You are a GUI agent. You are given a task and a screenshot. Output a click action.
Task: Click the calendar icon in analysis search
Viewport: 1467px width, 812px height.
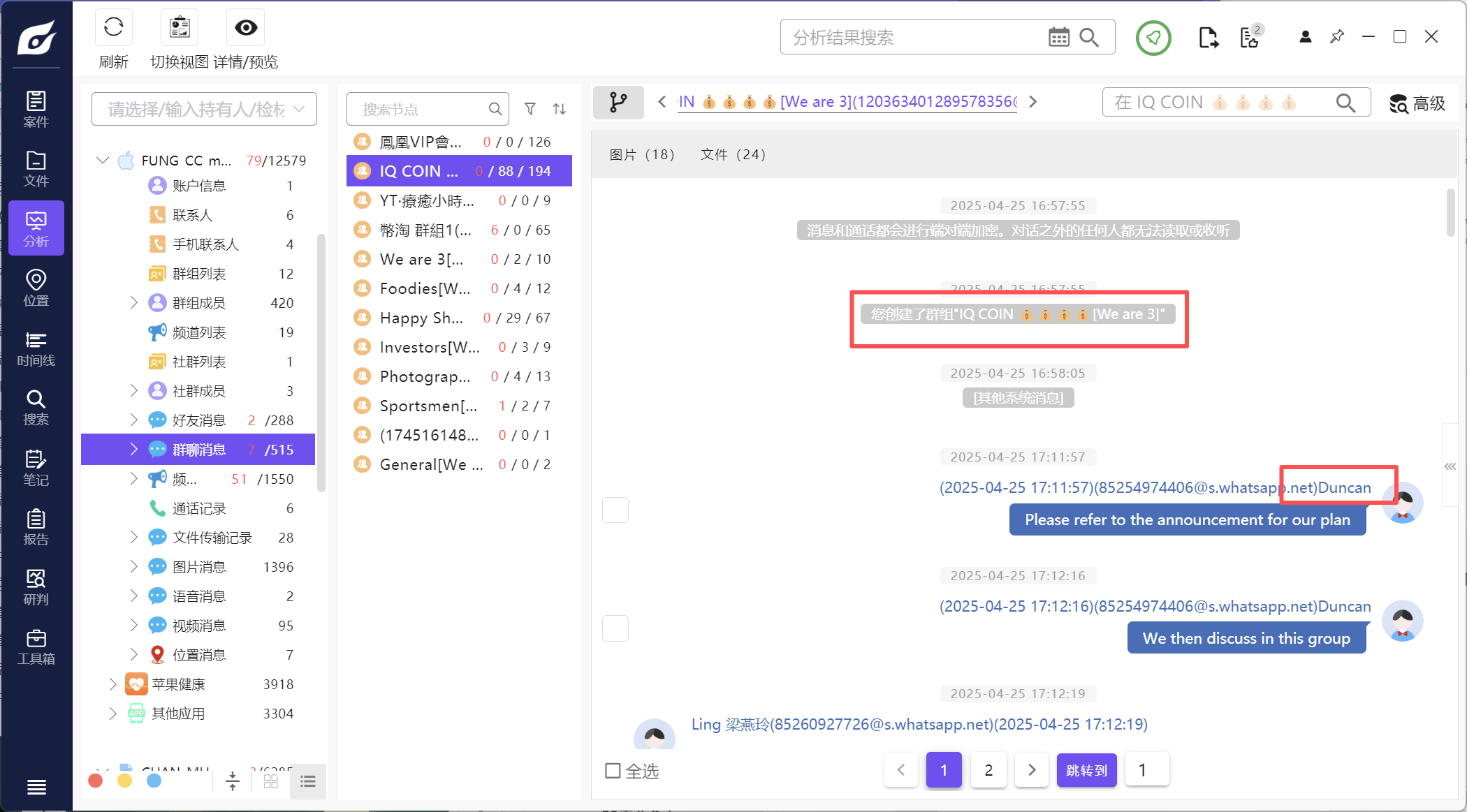(x=1058, y=38)
